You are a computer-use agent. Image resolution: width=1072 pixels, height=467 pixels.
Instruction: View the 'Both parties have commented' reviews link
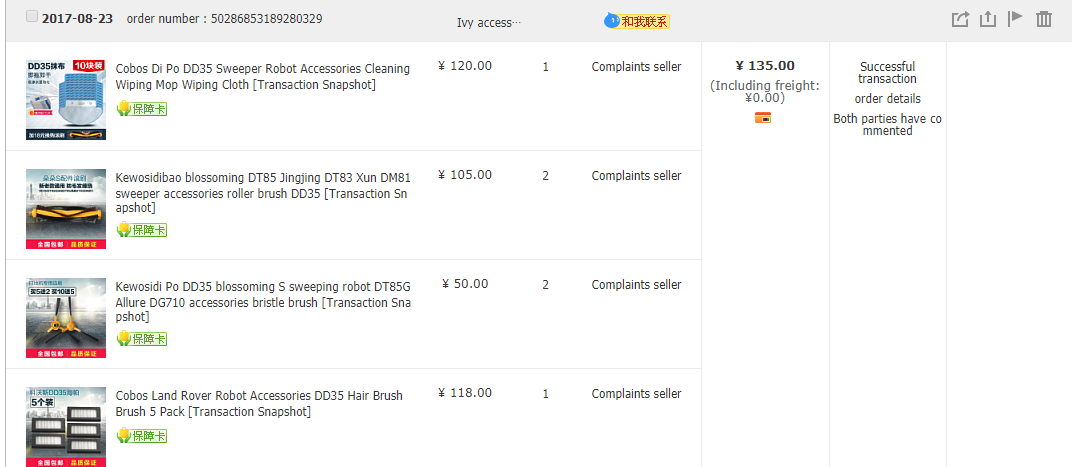pyautogui.click(x=887, y=125)
